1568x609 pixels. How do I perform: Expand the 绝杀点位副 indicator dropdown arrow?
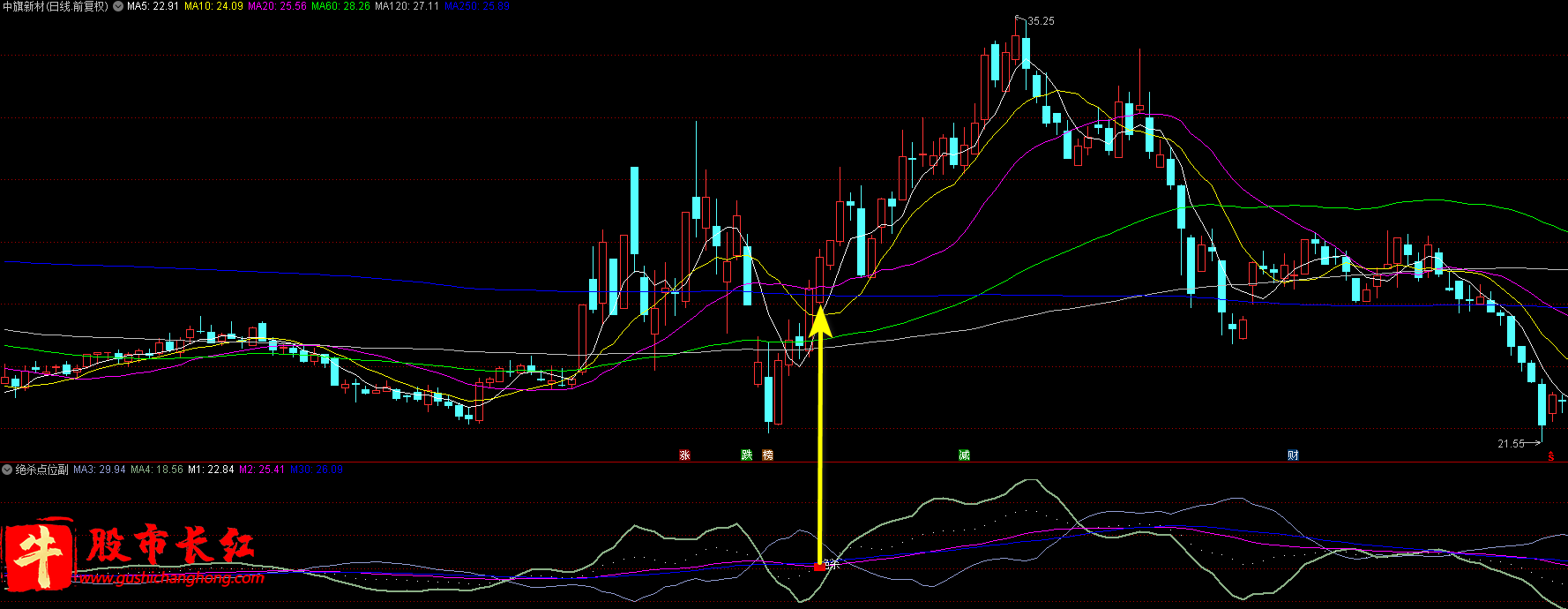(x=7, y=470)
